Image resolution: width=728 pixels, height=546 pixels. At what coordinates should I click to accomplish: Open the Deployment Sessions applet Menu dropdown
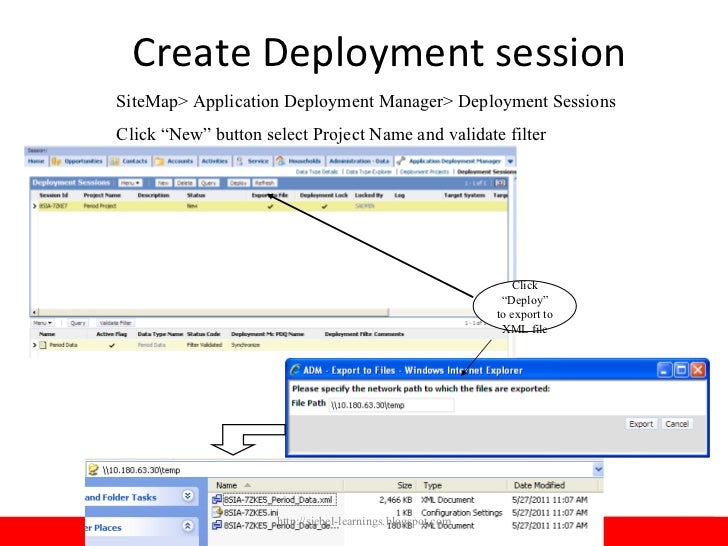[x=130, y=183]
